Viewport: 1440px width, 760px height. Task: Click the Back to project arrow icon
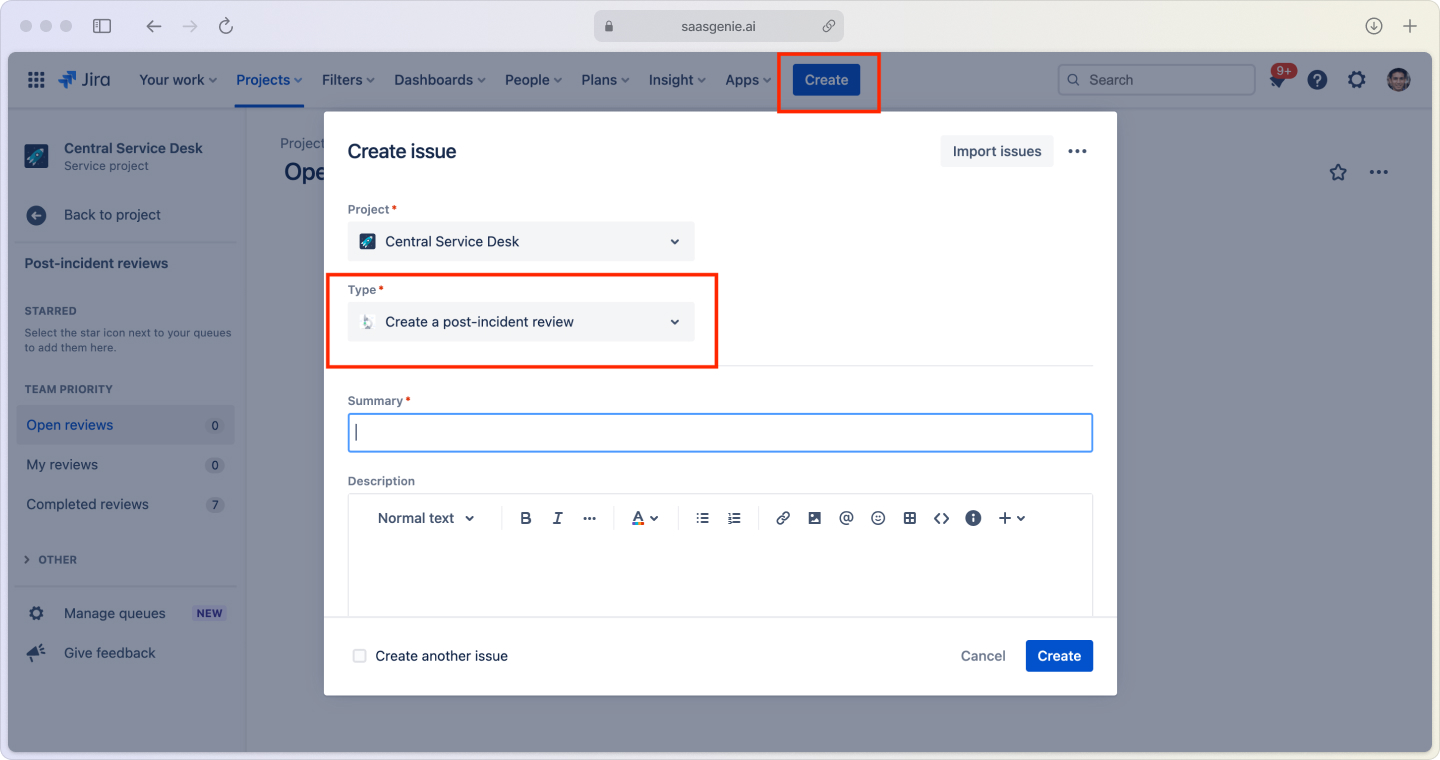[36, 215]
